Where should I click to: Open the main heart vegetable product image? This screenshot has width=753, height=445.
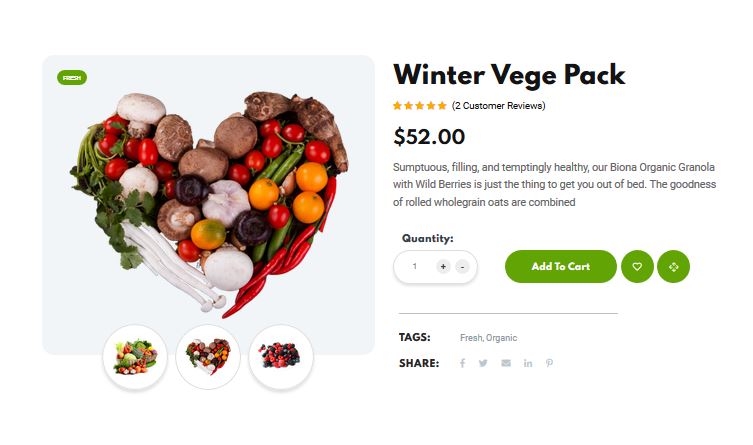point(208,204)
